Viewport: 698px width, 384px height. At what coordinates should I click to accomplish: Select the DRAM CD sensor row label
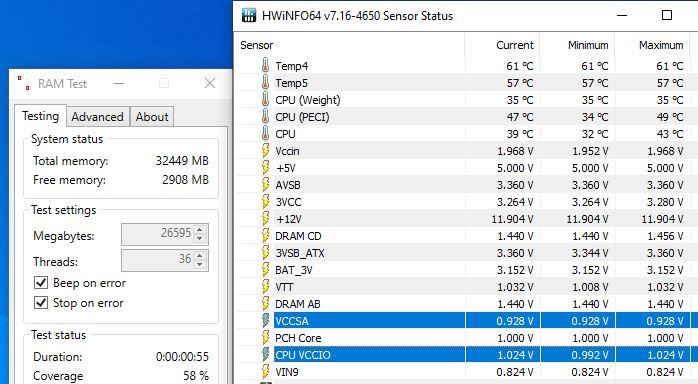[298, 236]
